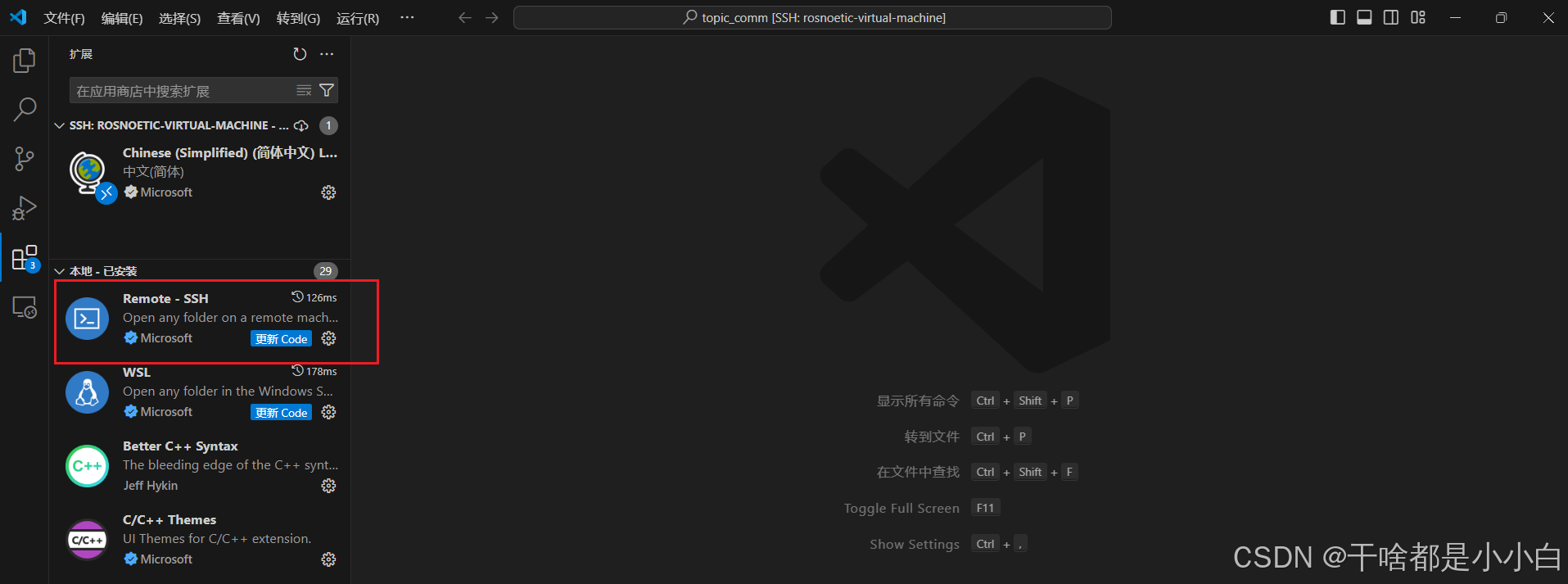Open the Explorer view in activity bar
Image resolution: width=1568 pixels, height=584 pixels.
coord(25,61)
